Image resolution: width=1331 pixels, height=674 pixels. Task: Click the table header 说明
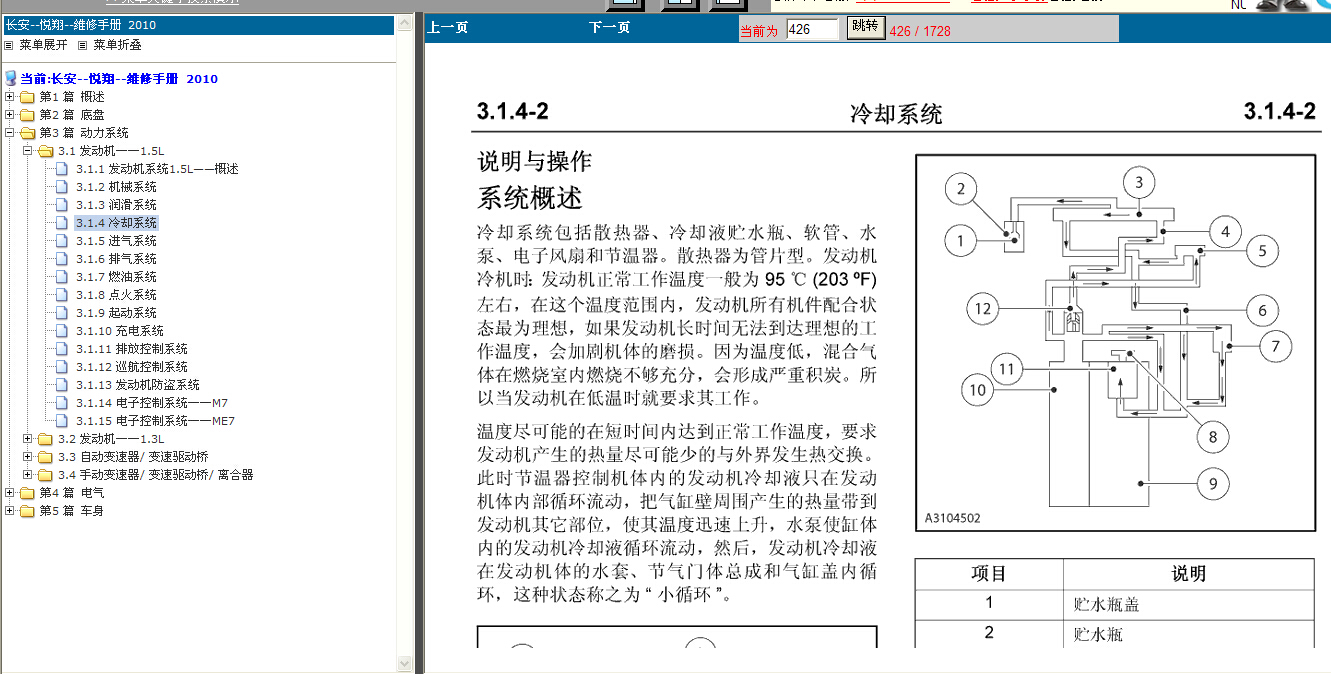coord(1189,574)
